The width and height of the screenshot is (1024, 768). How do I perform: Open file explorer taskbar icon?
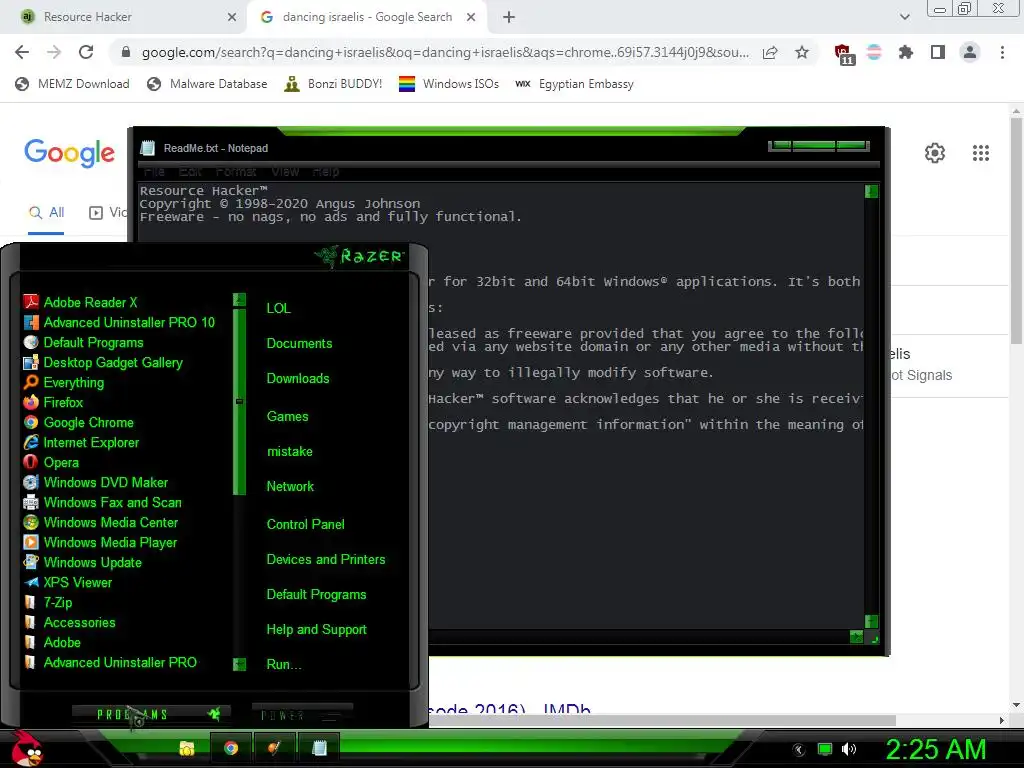click(187, 748)
